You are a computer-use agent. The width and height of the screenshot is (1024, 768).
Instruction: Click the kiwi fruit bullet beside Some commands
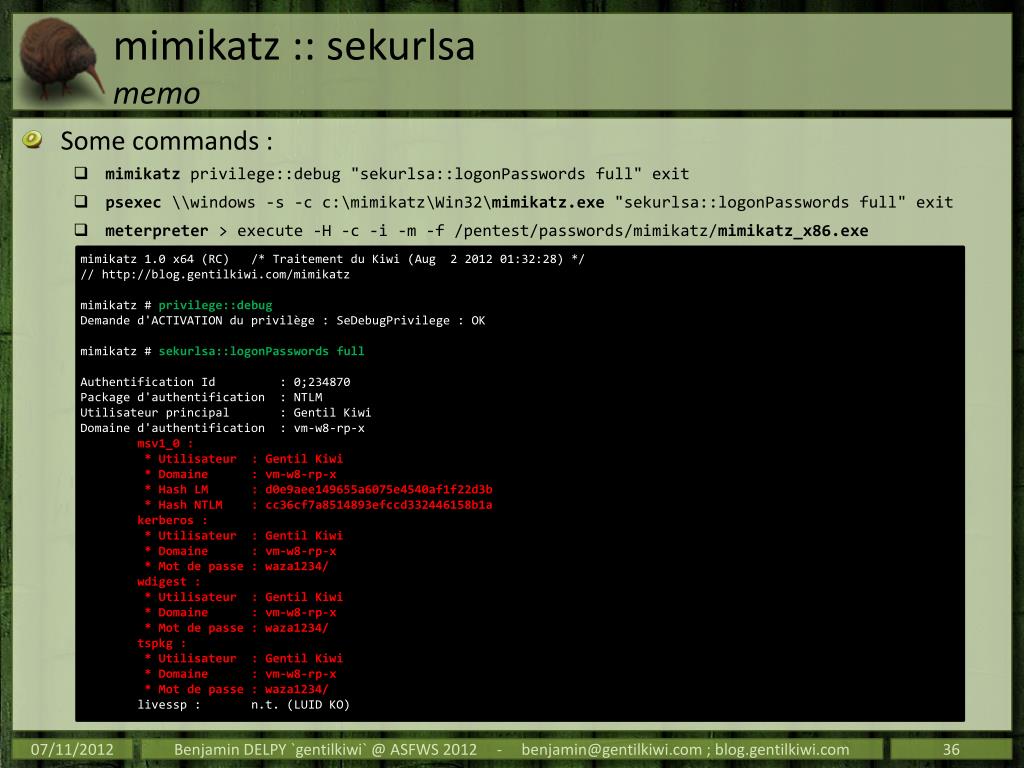[x=32, y=139]
